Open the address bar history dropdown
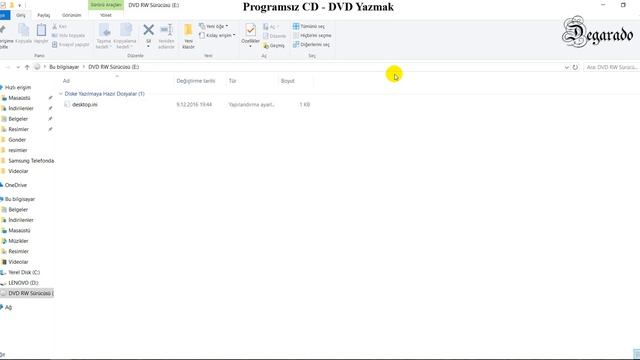This screenshot has height=360, width=640. (567, 67)
